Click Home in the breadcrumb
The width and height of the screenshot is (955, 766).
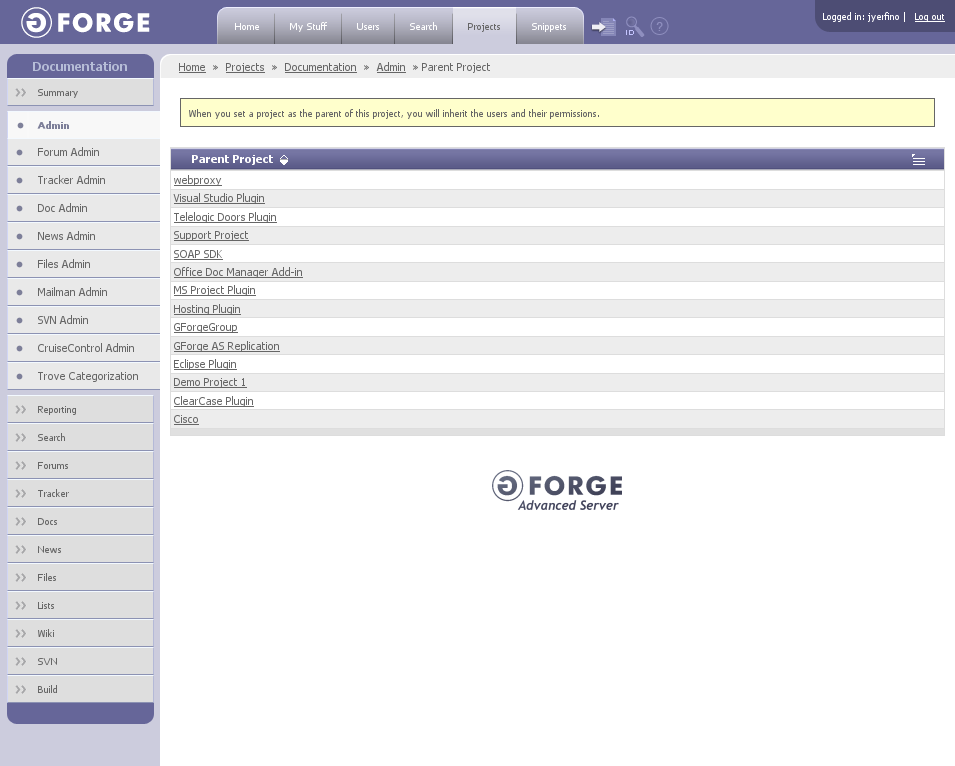(x=192, y=67)
